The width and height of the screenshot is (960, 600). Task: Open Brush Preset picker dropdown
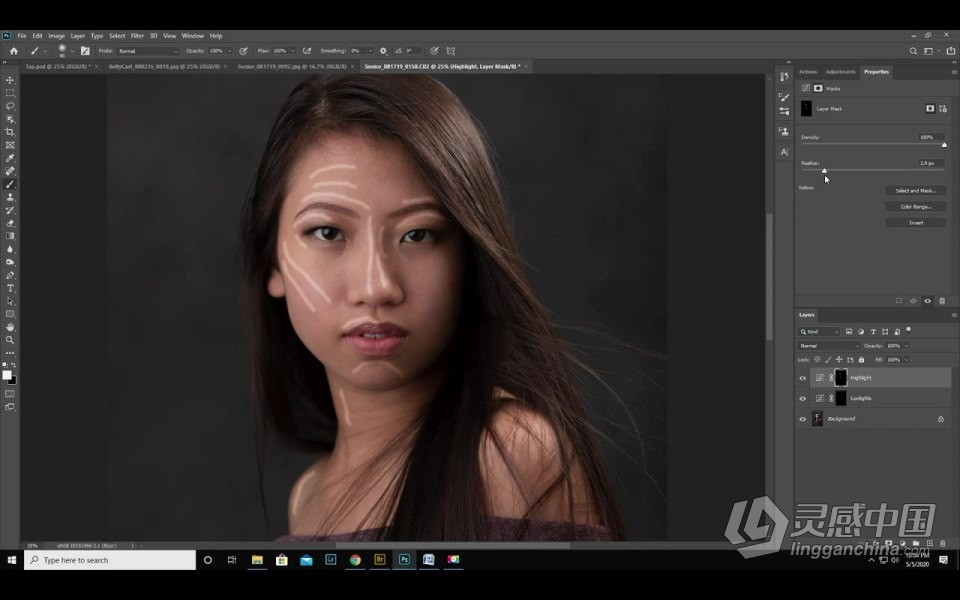(x=72, y=51)
